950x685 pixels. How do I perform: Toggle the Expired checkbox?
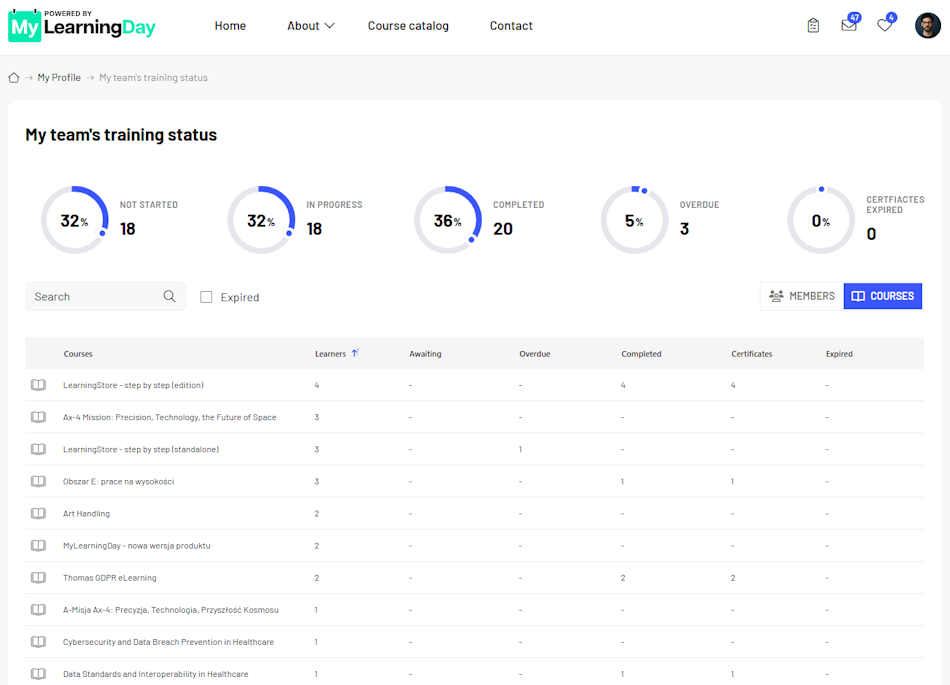pyautogui.click(x=206, y=297)
